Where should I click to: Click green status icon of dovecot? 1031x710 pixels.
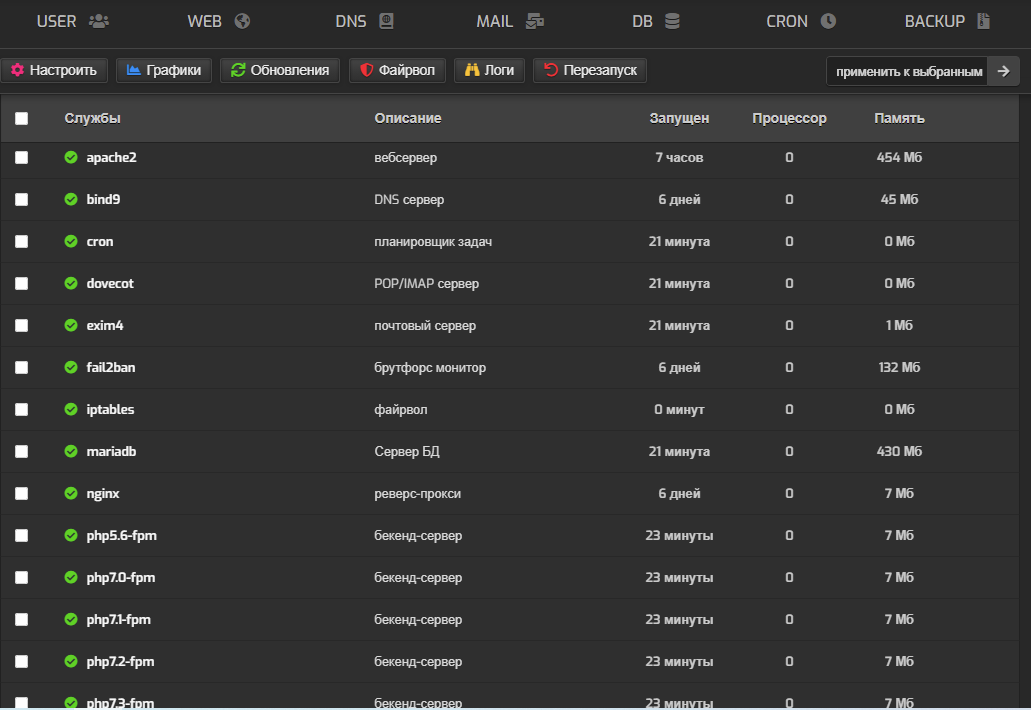71,283
